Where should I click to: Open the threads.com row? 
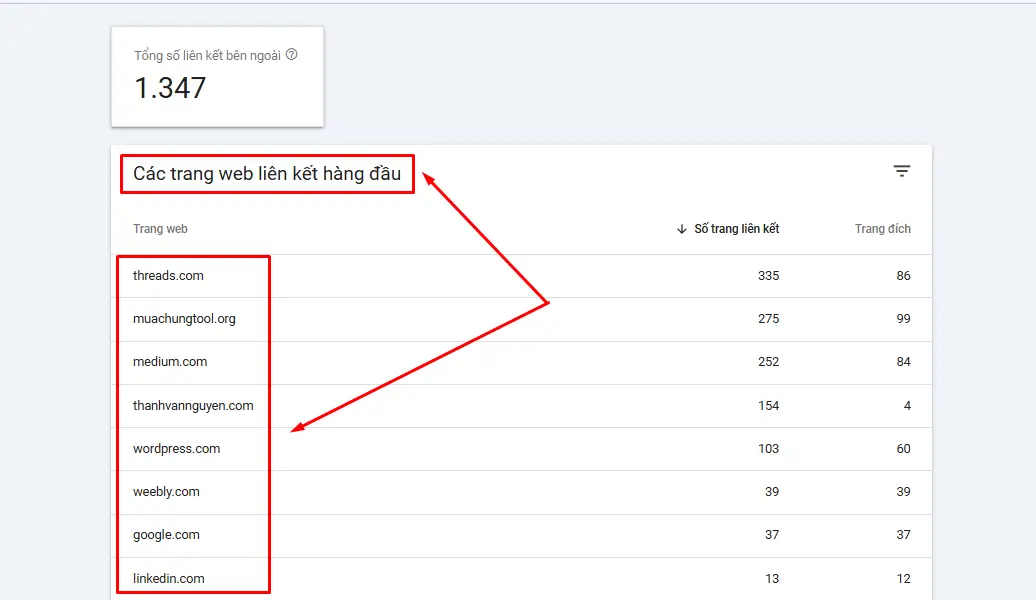coord(168,276)
